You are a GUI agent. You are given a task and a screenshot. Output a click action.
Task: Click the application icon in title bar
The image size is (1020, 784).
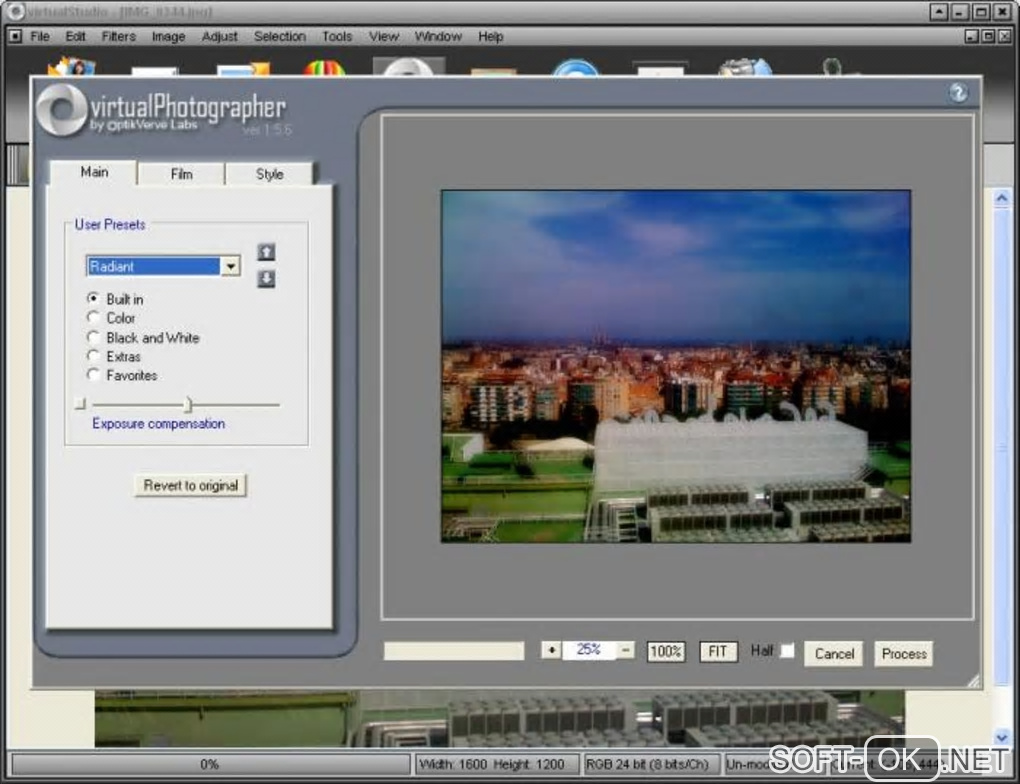coord(15,12)
